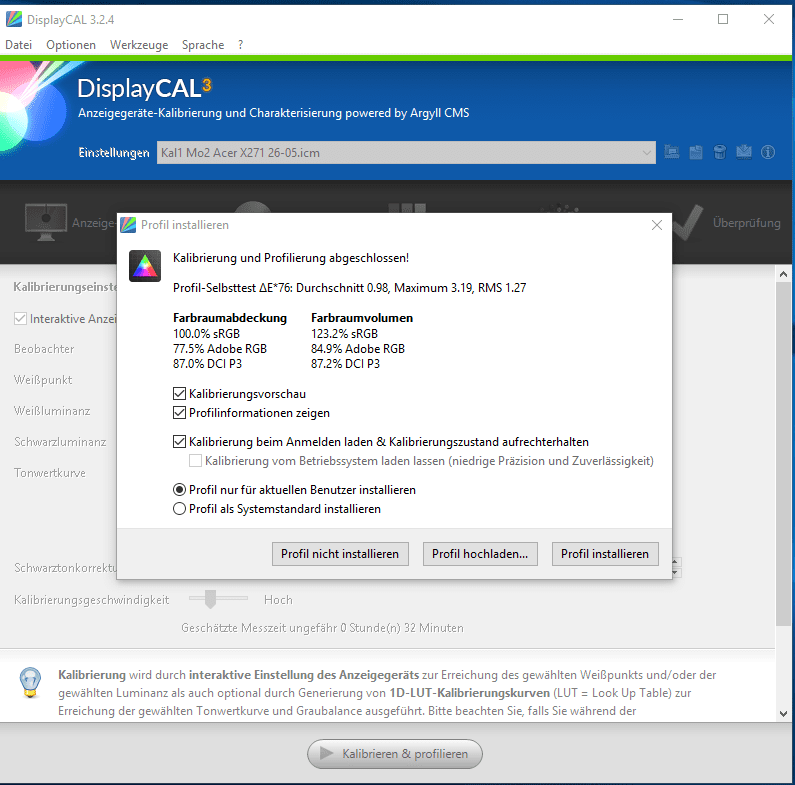Click the Hoch speed label
The height and width of the screenshot is (785, 795).
(x=278, y=600)
